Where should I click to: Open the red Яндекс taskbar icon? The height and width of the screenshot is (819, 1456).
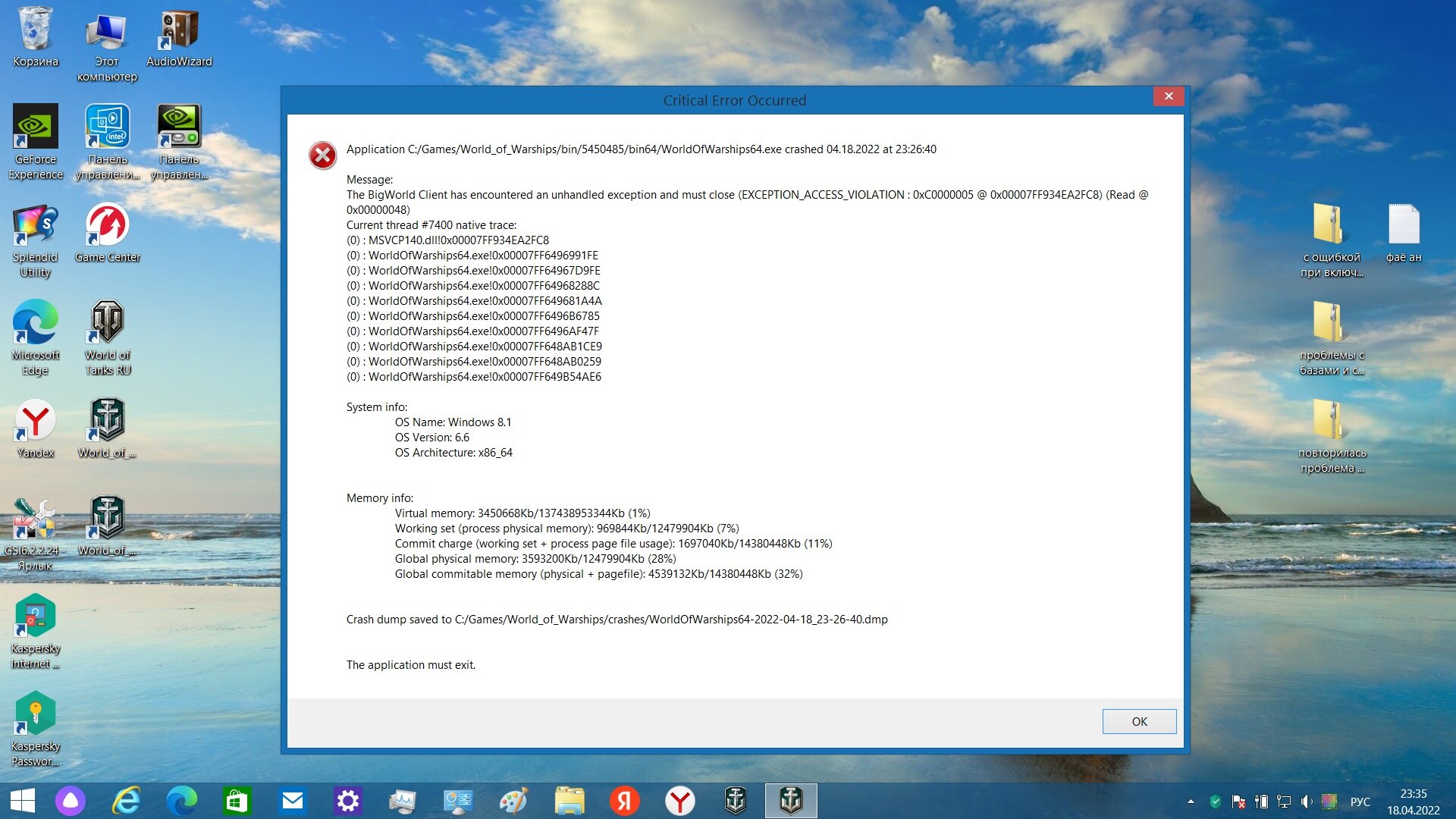click(x=625, y=801)
